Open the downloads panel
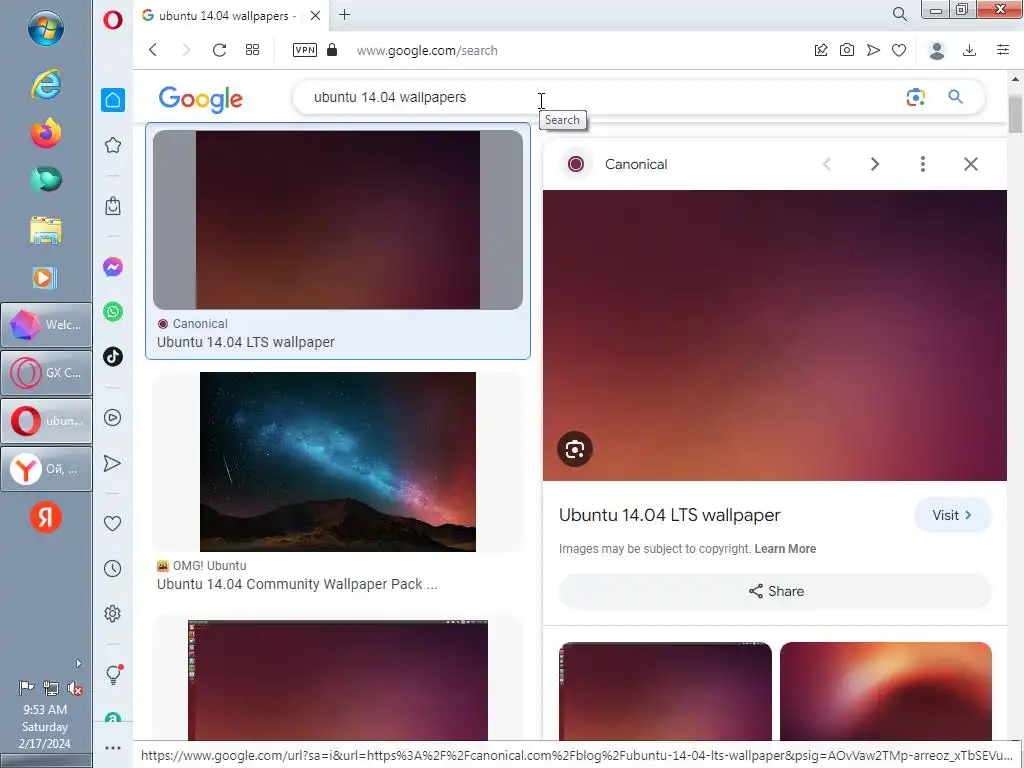The height and width of the screenshot is (768, 1024). coord(970,50)
